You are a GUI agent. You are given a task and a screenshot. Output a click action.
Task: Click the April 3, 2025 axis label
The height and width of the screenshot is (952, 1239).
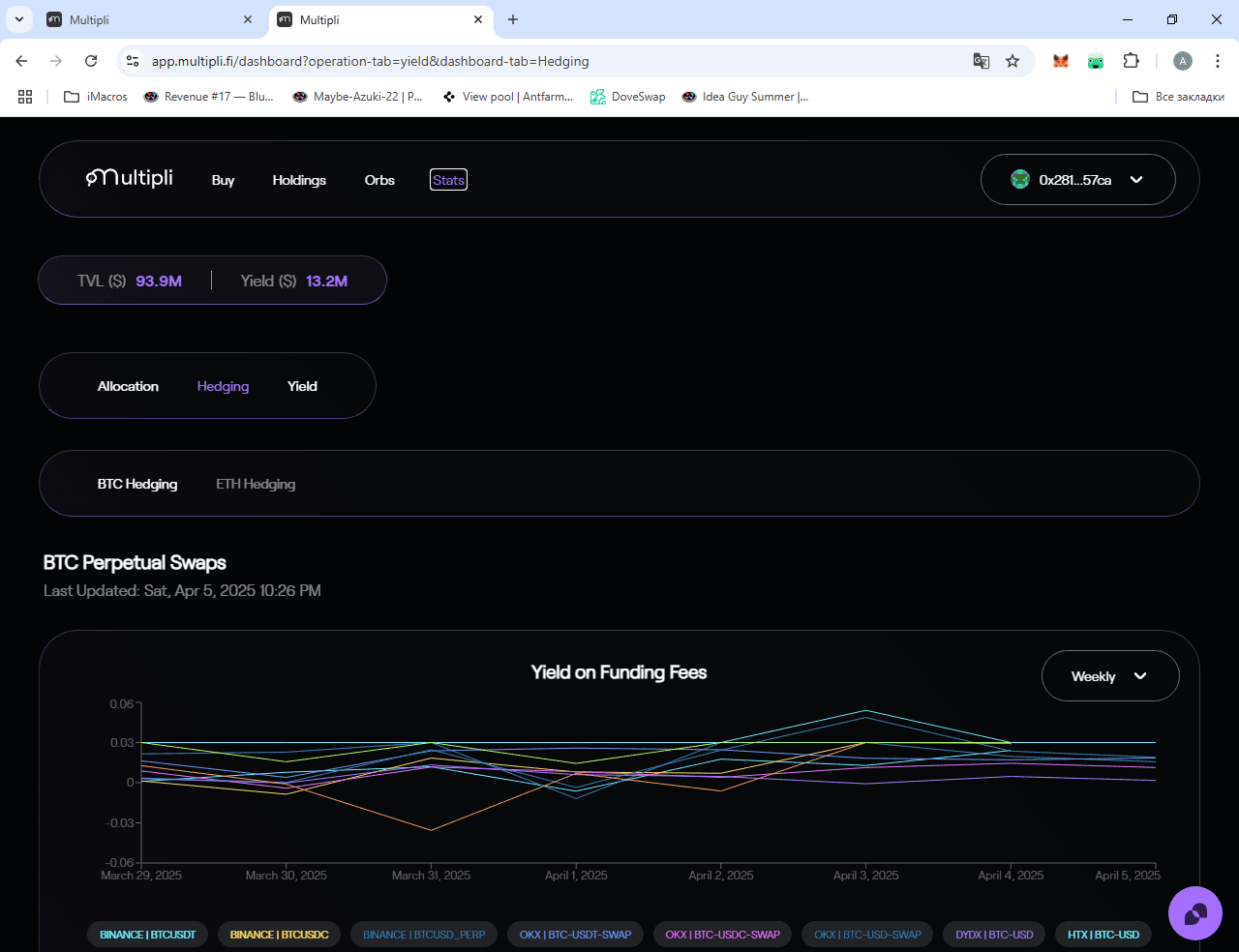[x=865, y=876]
